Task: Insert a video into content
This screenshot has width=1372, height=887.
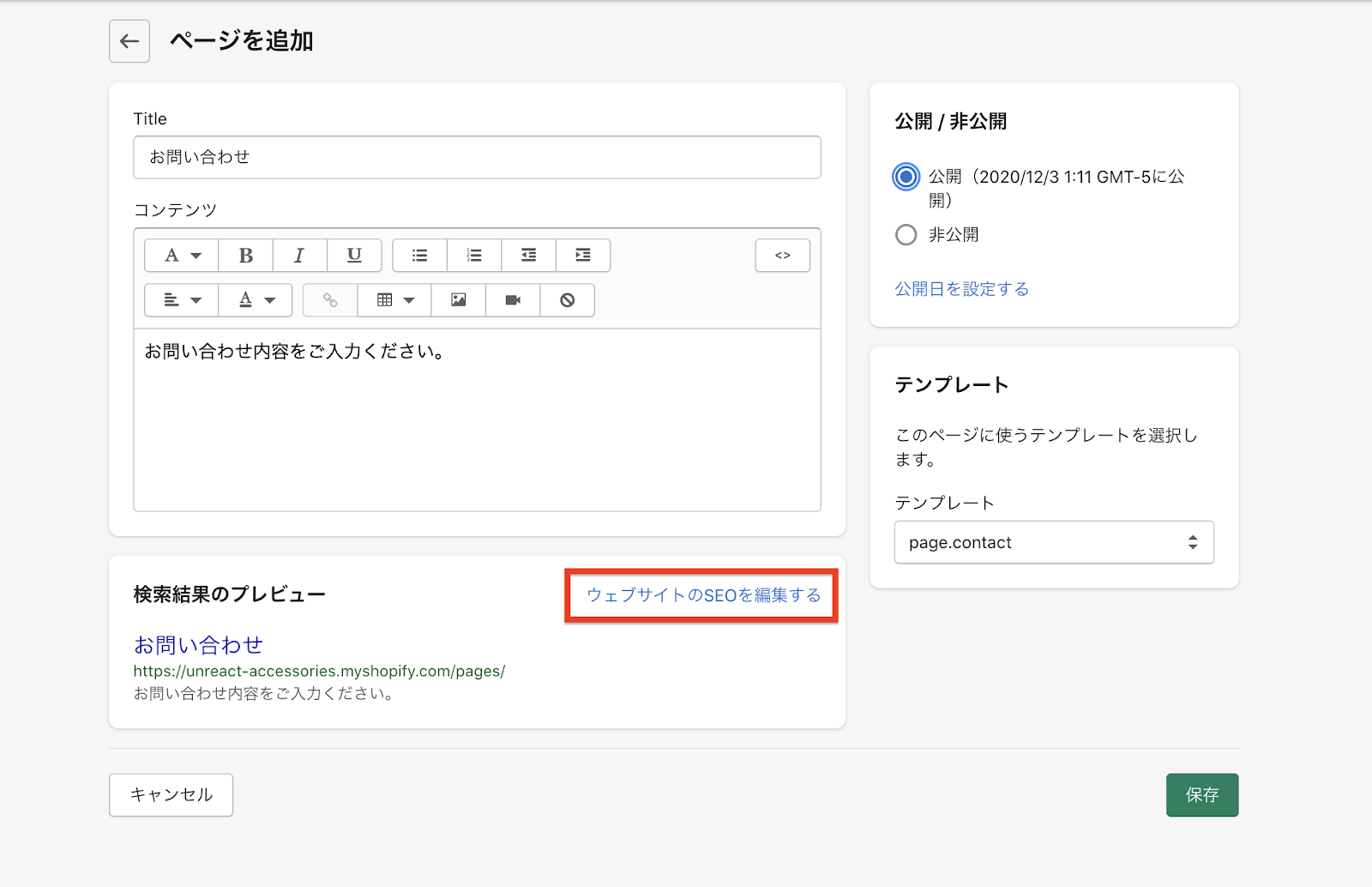Action: 513,300
